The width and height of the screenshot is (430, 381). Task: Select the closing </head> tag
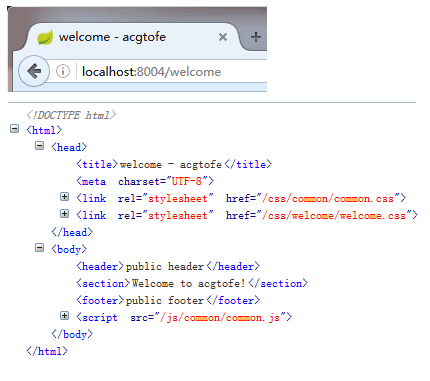72,232
